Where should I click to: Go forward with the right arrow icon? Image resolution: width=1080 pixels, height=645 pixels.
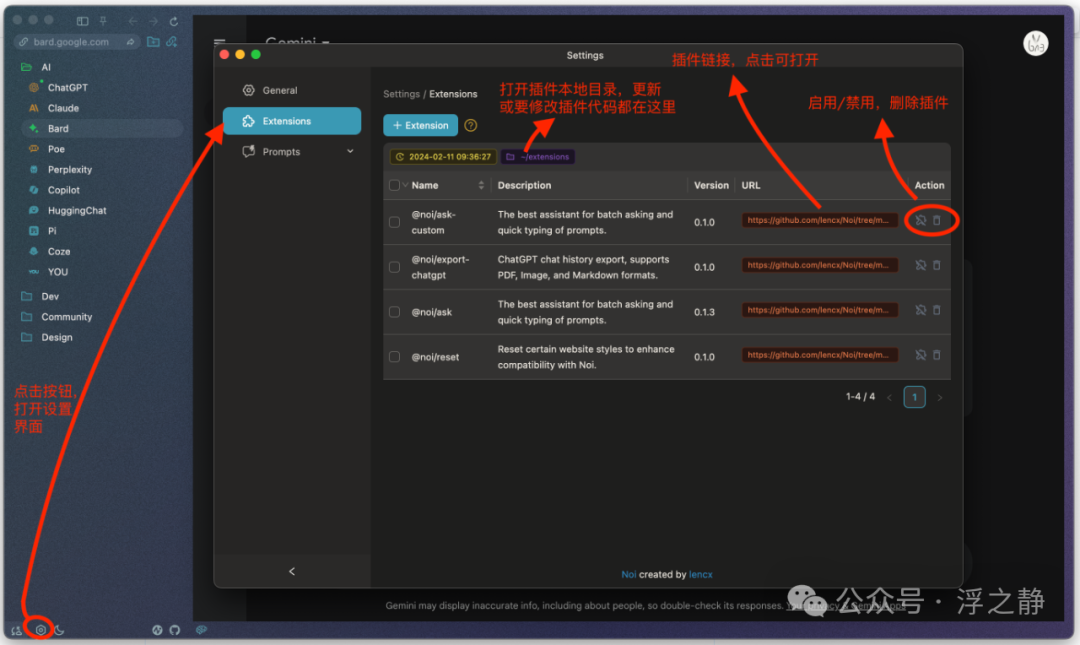pos(153,21)
